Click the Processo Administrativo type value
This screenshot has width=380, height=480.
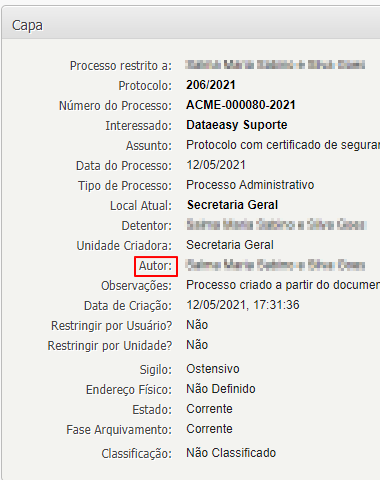coord(250,185)
